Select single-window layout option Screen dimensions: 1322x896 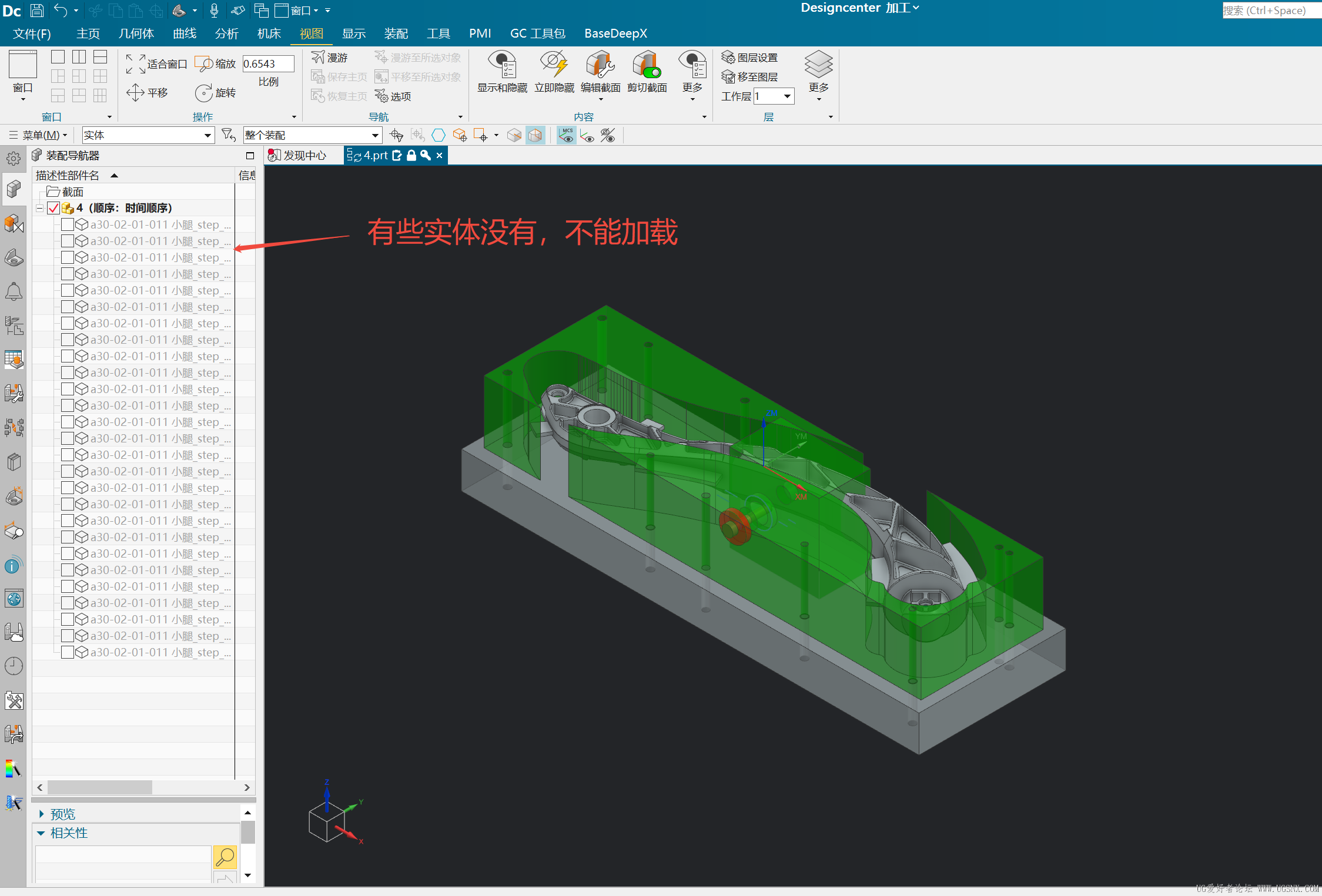click(x=58, y=56)
